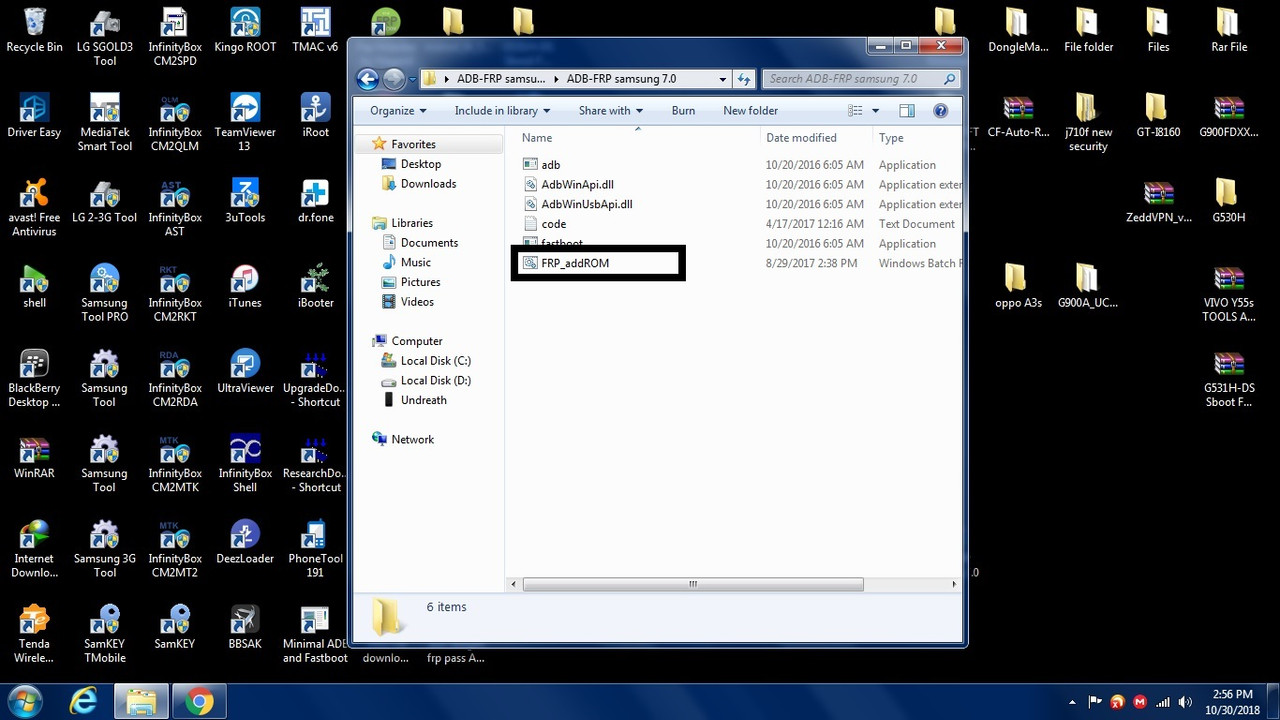This screenshot has height=720, width=1280.
Task: Select the avast! Free Antivirus icon
Action: (34, 208)
